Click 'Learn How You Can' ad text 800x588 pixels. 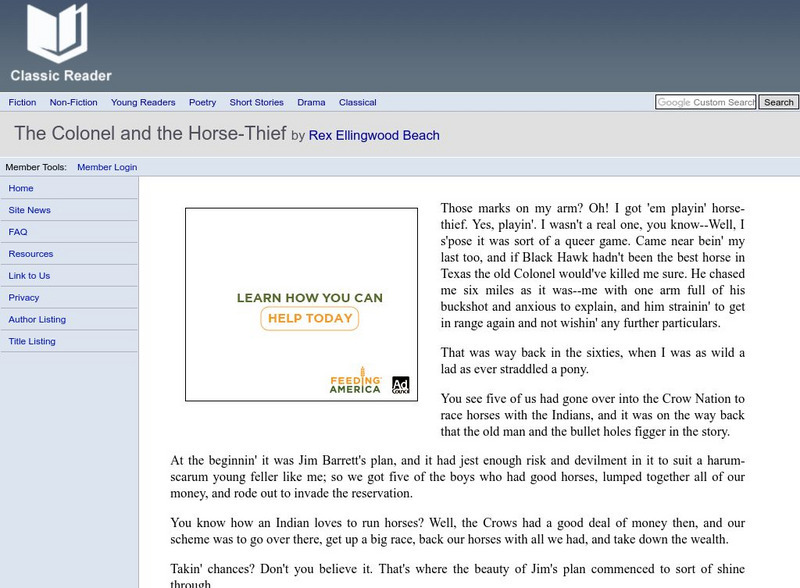point(310,298)
